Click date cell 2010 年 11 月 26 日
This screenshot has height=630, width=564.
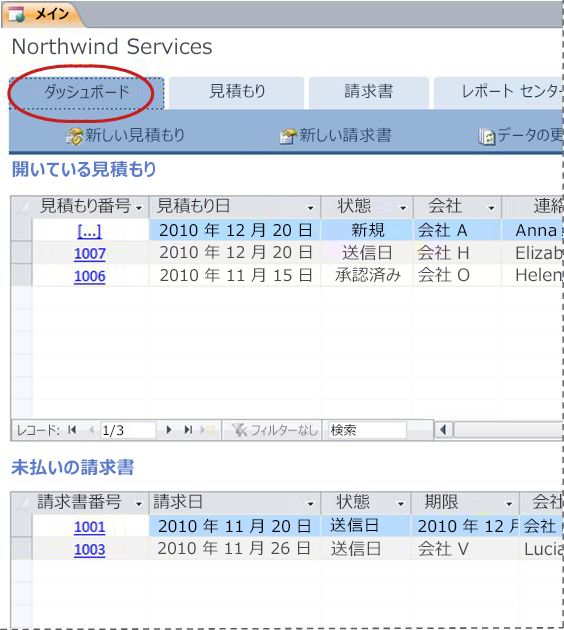tap(235, 549)
